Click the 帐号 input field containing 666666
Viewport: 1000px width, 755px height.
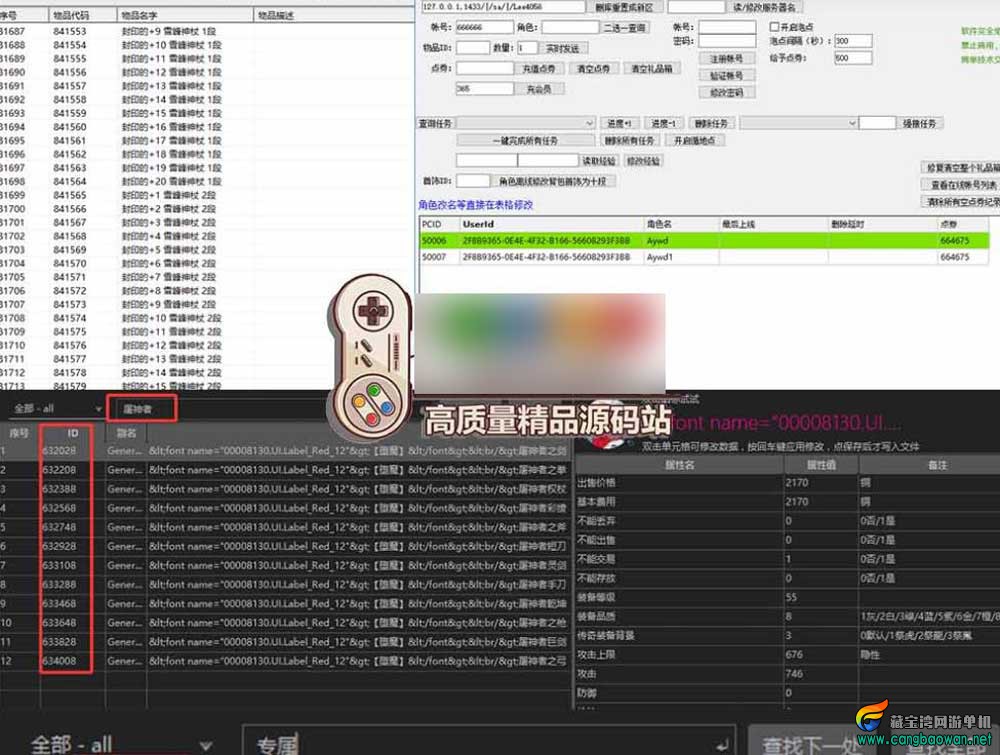point(485,27)
